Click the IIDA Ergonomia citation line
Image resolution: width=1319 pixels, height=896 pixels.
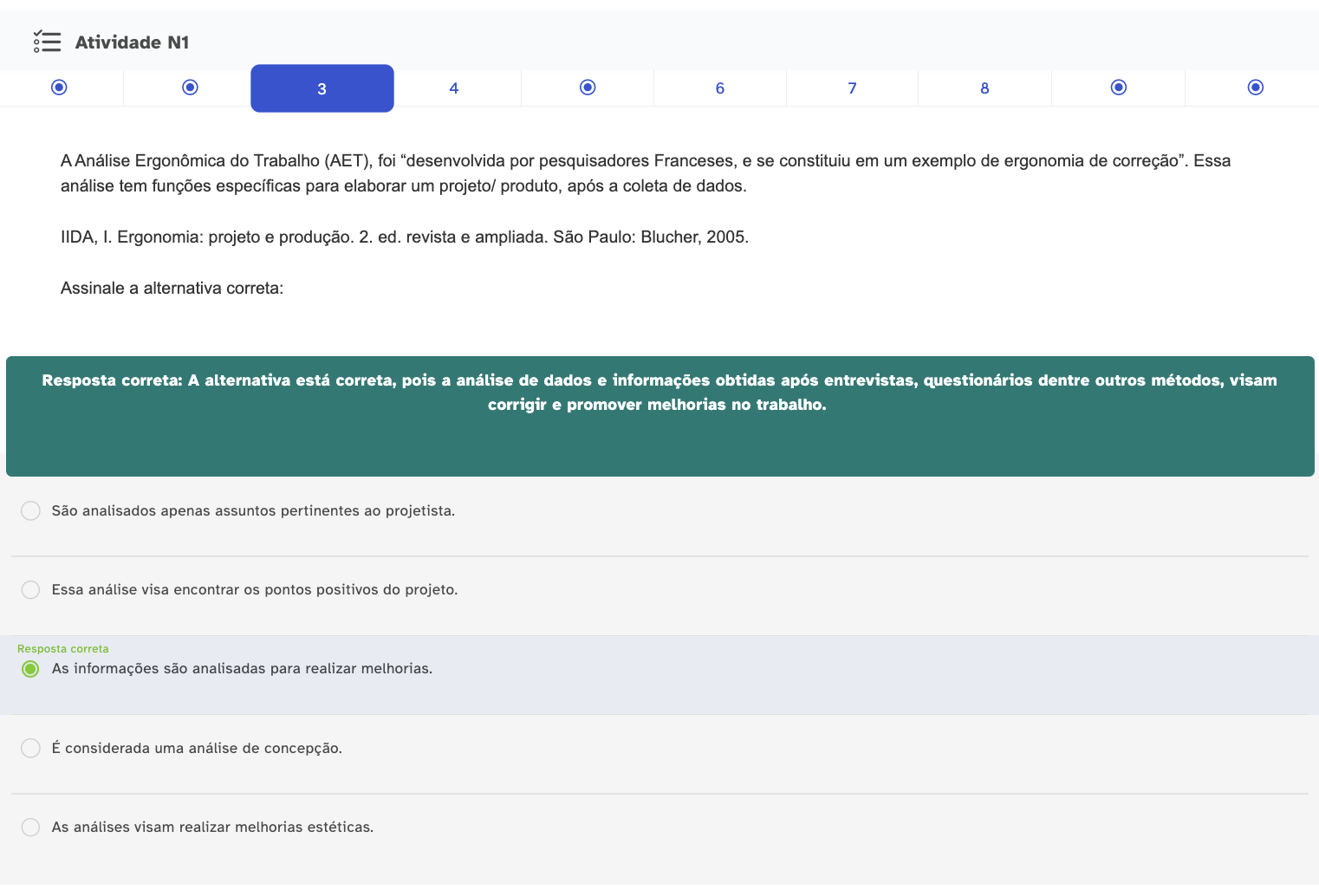click(404, 237)
